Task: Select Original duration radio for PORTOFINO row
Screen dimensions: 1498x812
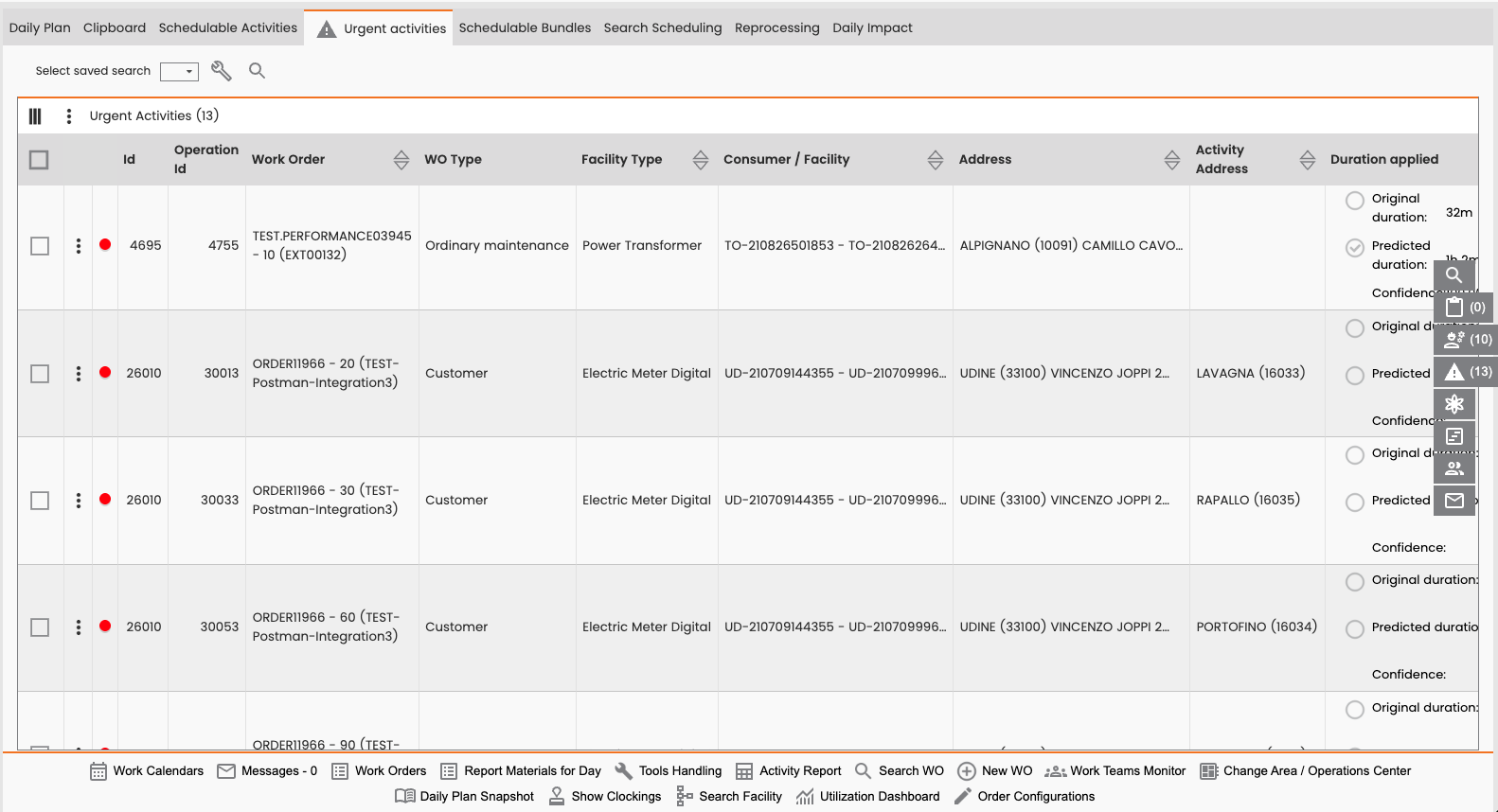Action: (x=1355, y=582)
